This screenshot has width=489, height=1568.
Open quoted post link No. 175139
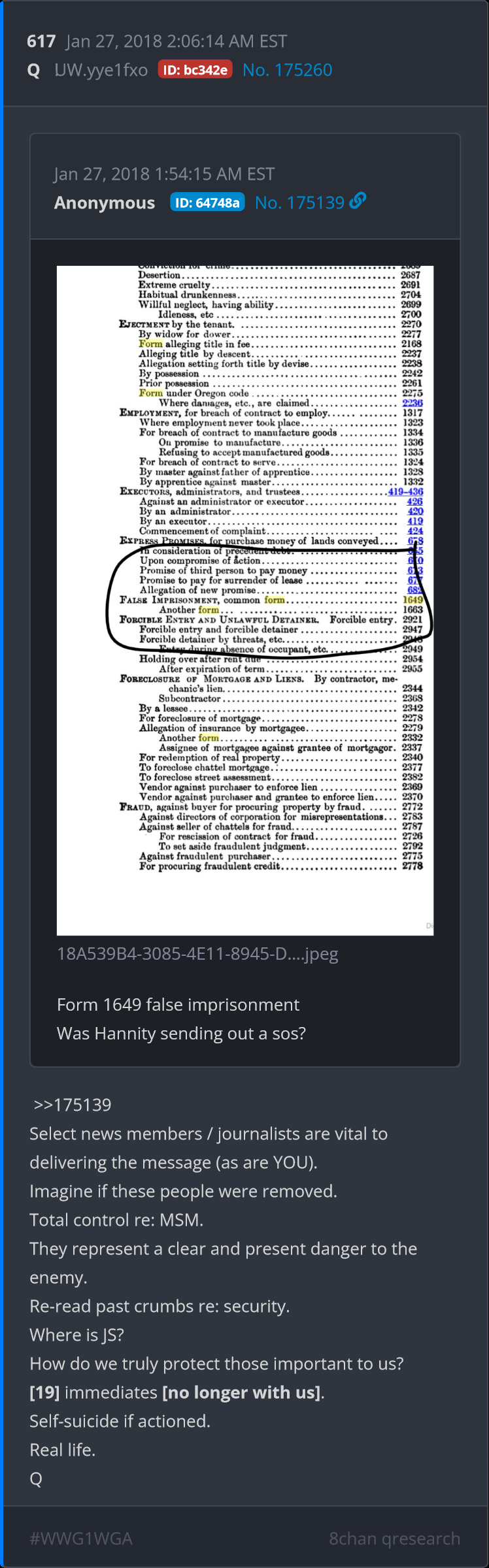click(x=299, y=203)
